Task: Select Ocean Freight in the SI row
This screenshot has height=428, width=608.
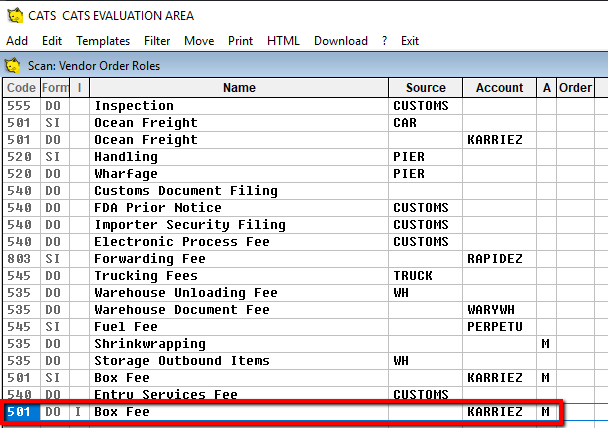Action: [x=146, y=123]
